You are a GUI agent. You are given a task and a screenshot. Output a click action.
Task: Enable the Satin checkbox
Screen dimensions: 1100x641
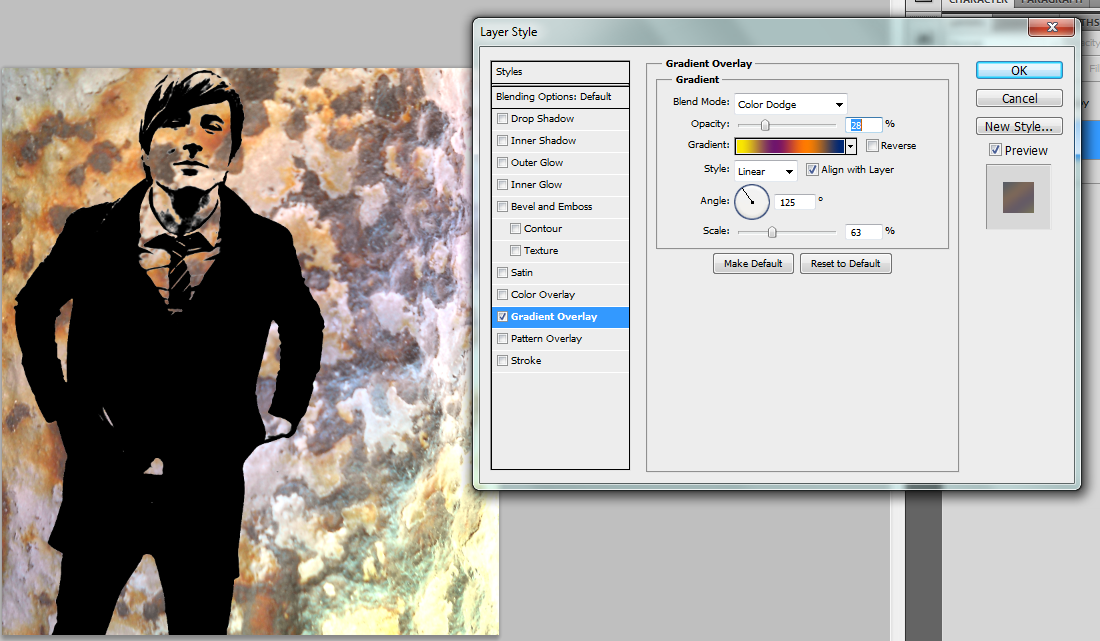502,272
